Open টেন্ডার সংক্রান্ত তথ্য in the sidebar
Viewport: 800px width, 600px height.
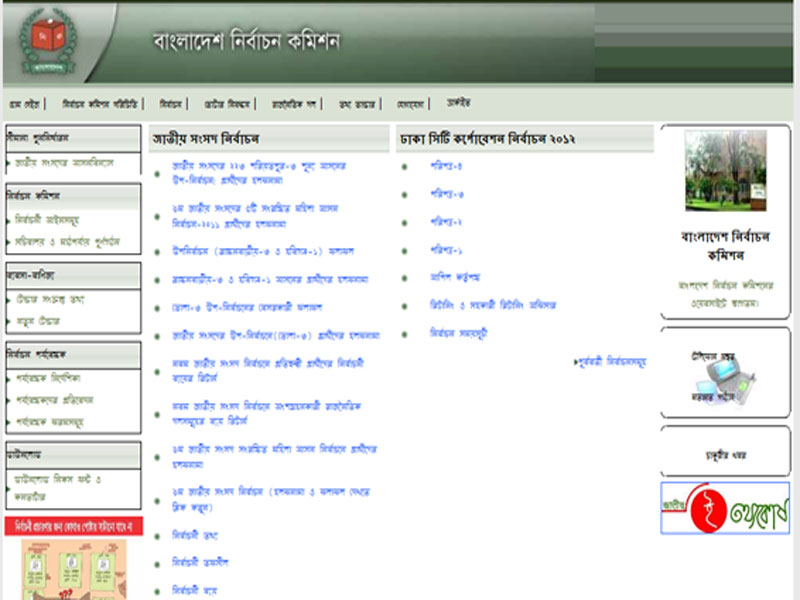49,299
